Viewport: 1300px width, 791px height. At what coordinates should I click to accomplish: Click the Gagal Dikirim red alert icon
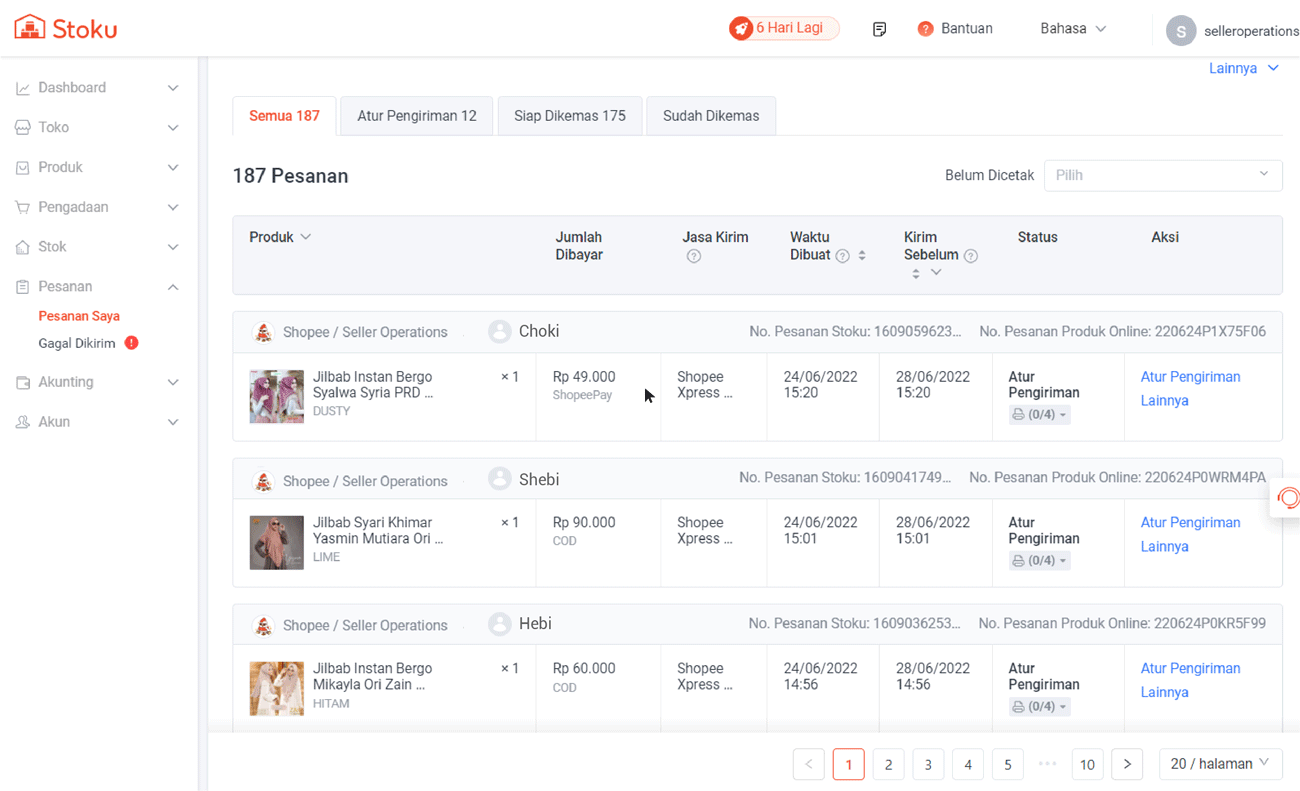click(x=131, y=343)
